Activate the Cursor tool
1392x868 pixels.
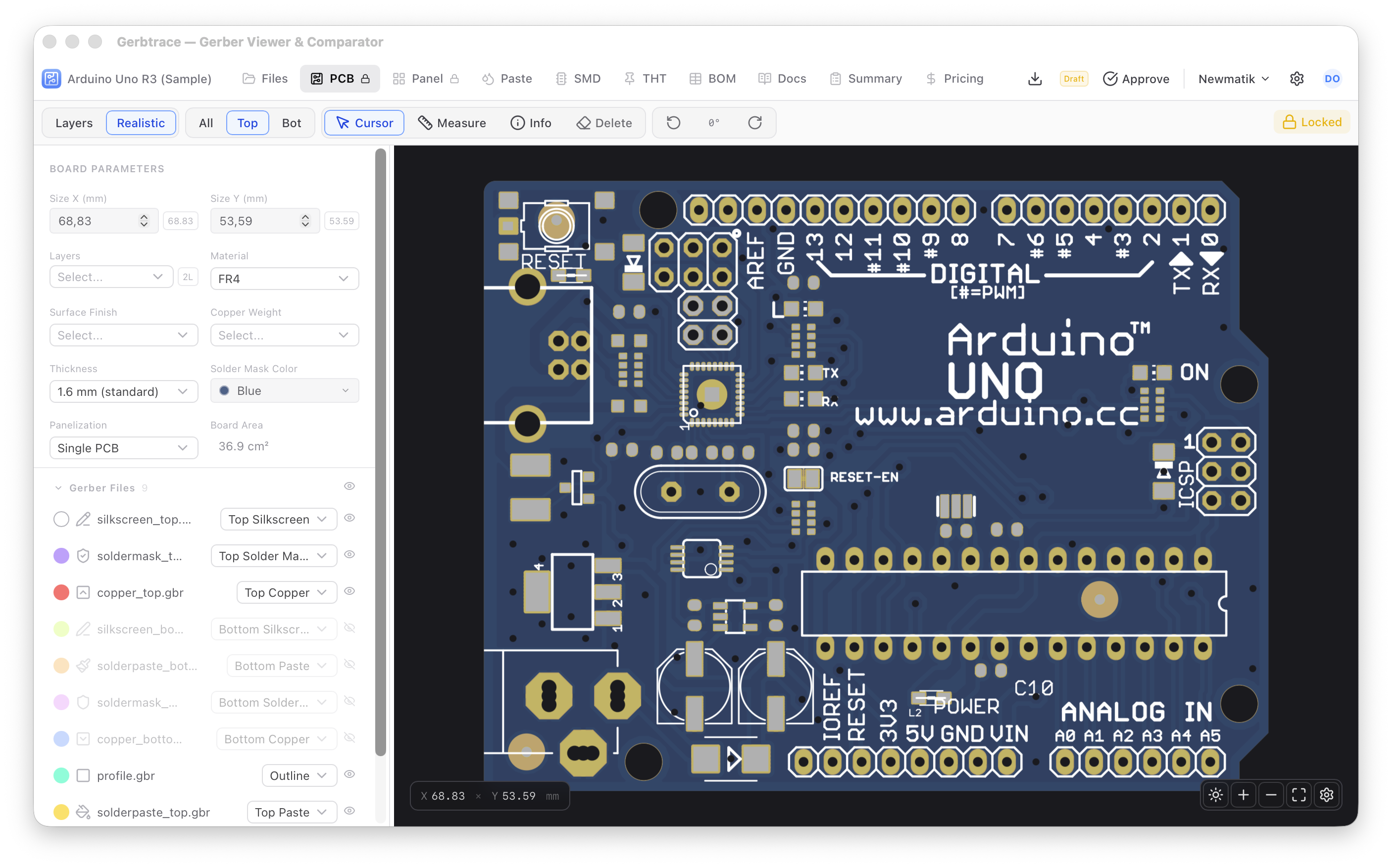tap(365, 123)
